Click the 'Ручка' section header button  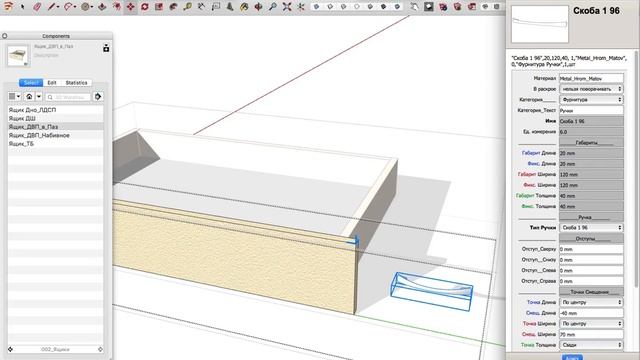[x=591, y=217]
